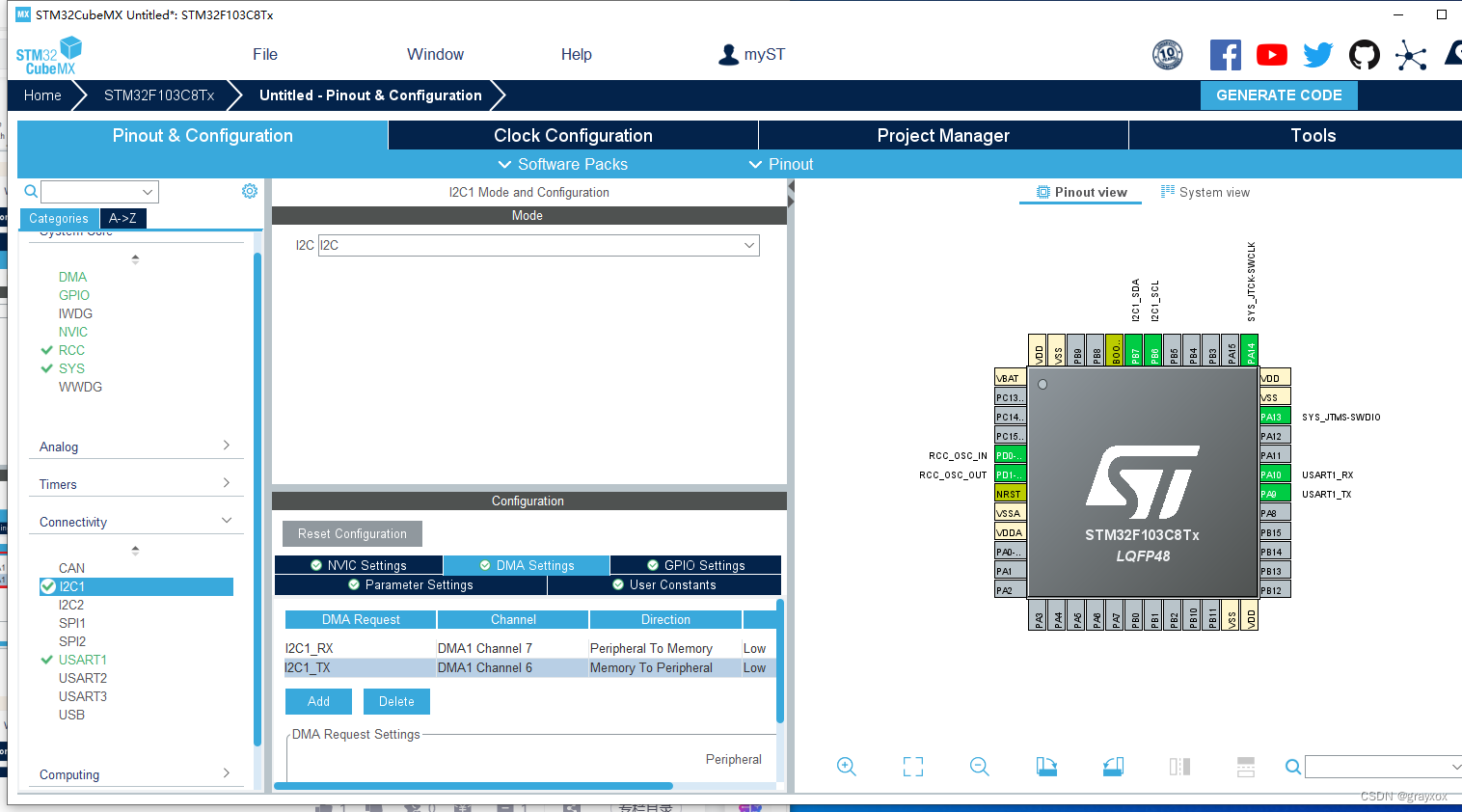Open the Window menu
The image size is (1462, 812).
coord(435,55)
